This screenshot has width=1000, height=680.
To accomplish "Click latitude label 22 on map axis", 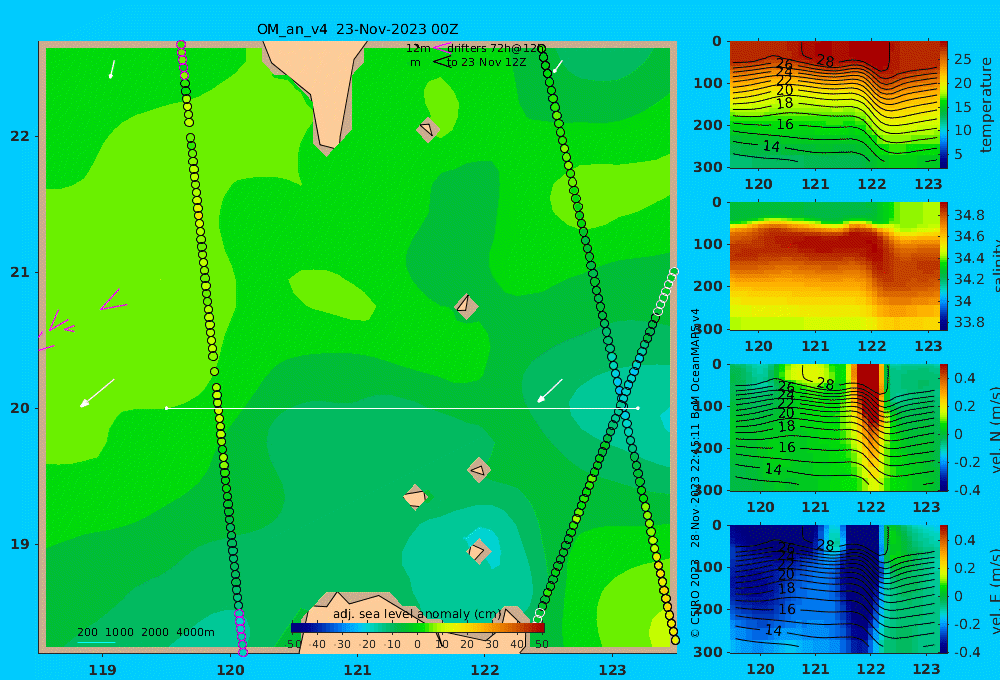I will point(20,136).
